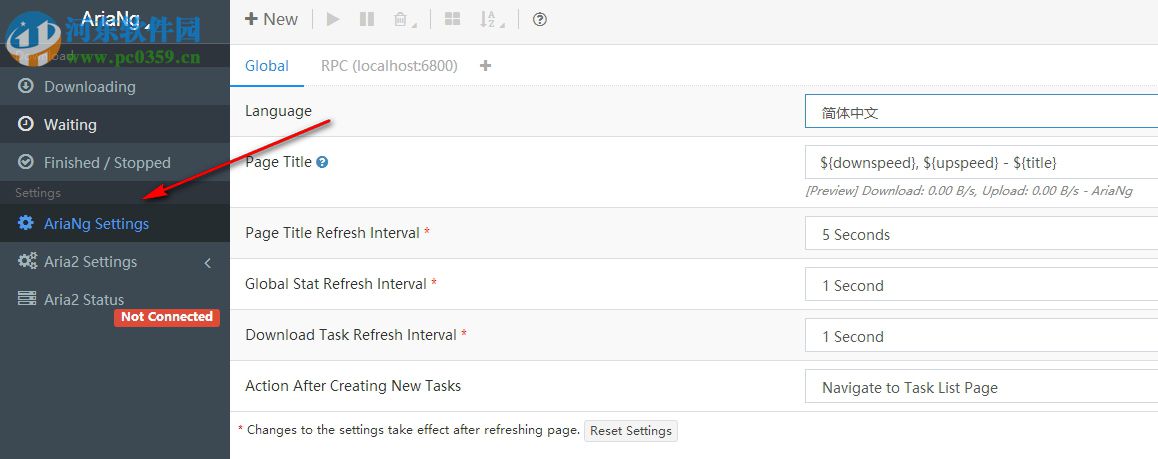The image size is (1158, 459).
Task: Click the 'Language' setting label
Action: (x=278, y=111)
